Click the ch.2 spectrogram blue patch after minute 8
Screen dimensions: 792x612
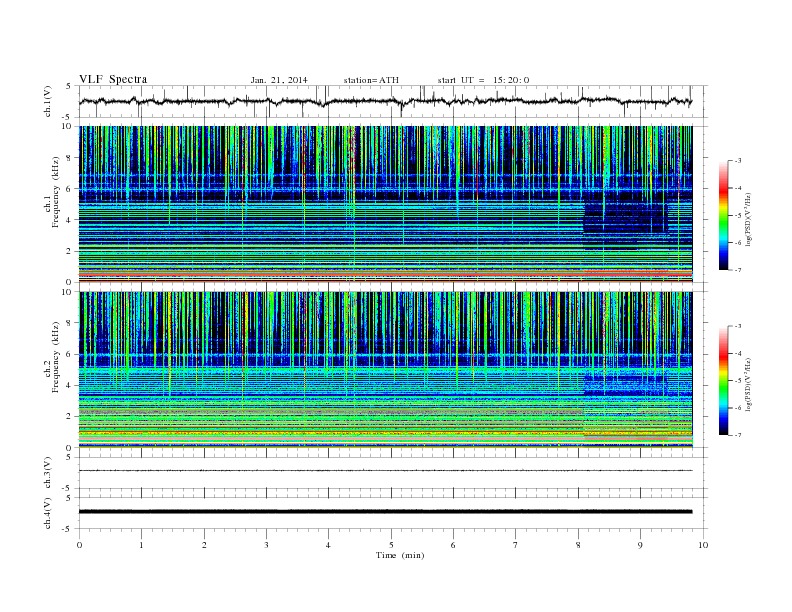pos(626,385)
